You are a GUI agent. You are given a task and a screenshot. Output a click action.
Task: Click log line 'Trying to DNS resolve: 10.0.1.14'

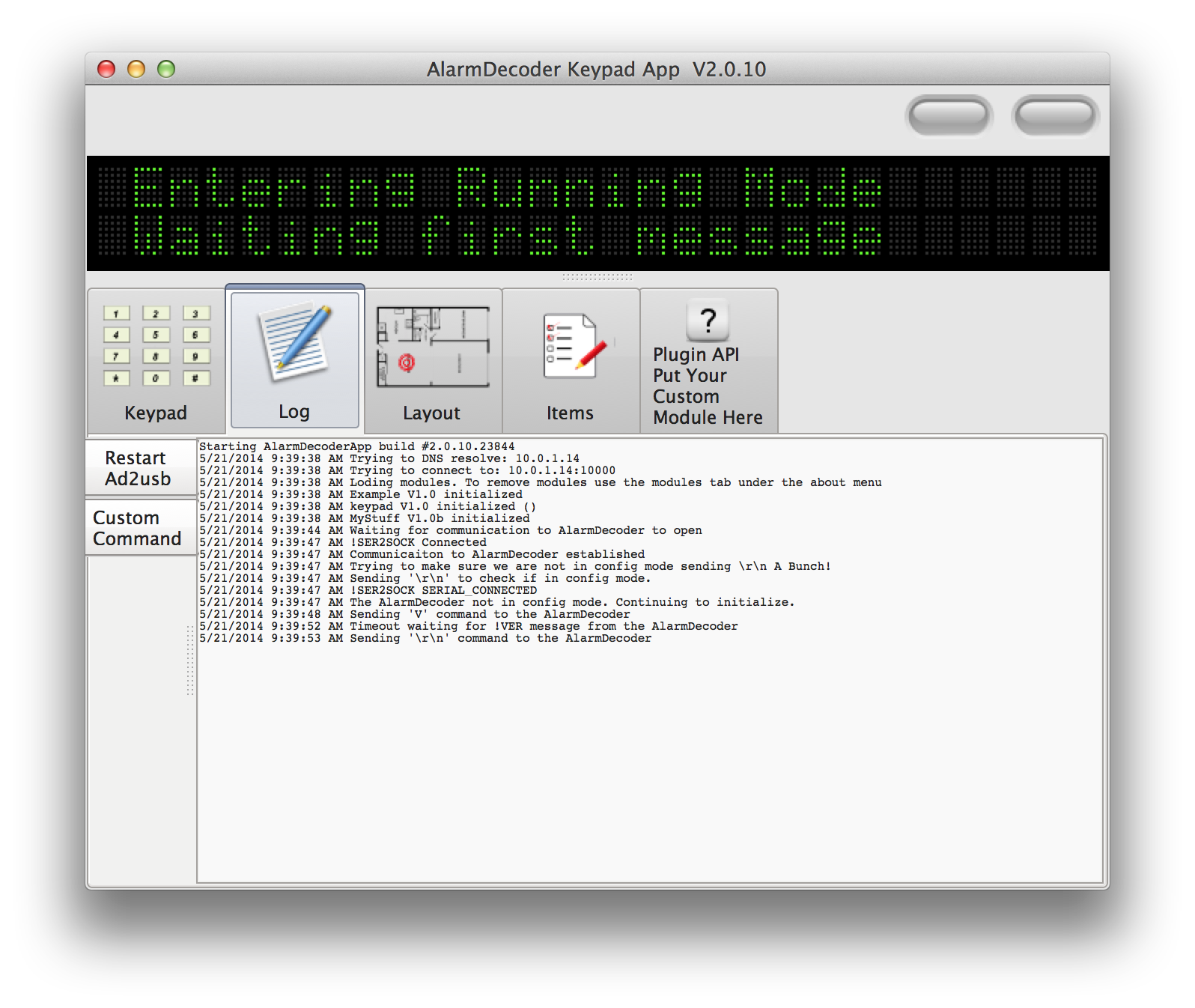point(389,458)
